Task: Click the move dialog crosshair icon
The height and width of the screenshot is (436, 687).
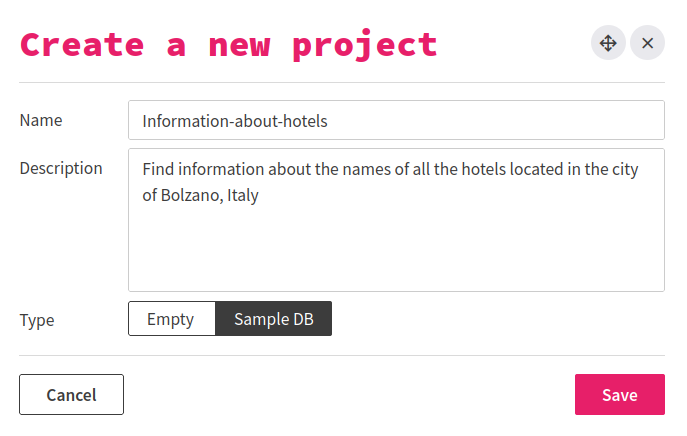Action: pos(607,43)
